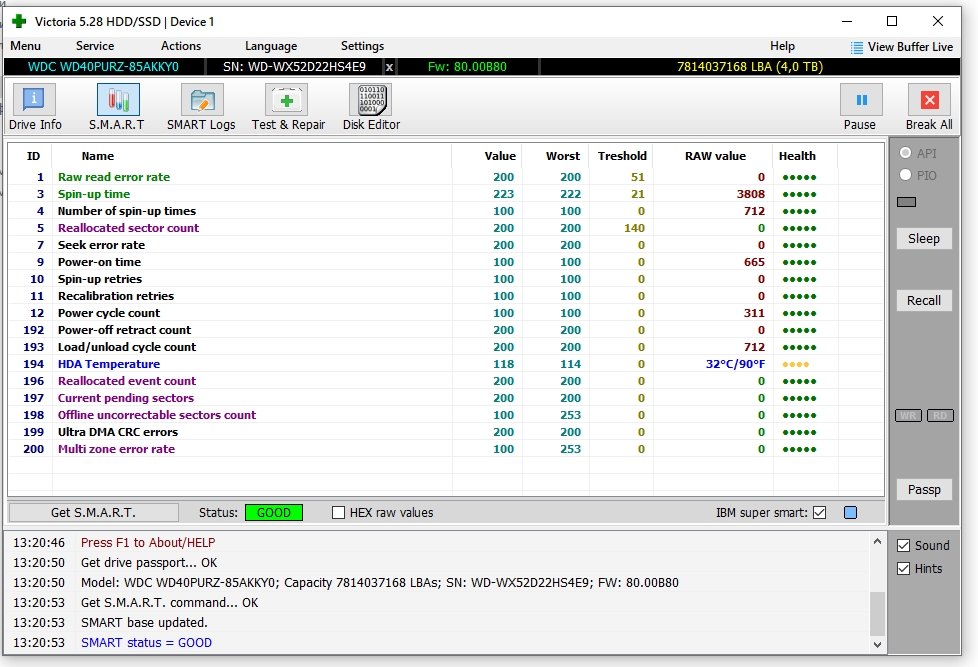Click the Health column header

click(797, 156)
